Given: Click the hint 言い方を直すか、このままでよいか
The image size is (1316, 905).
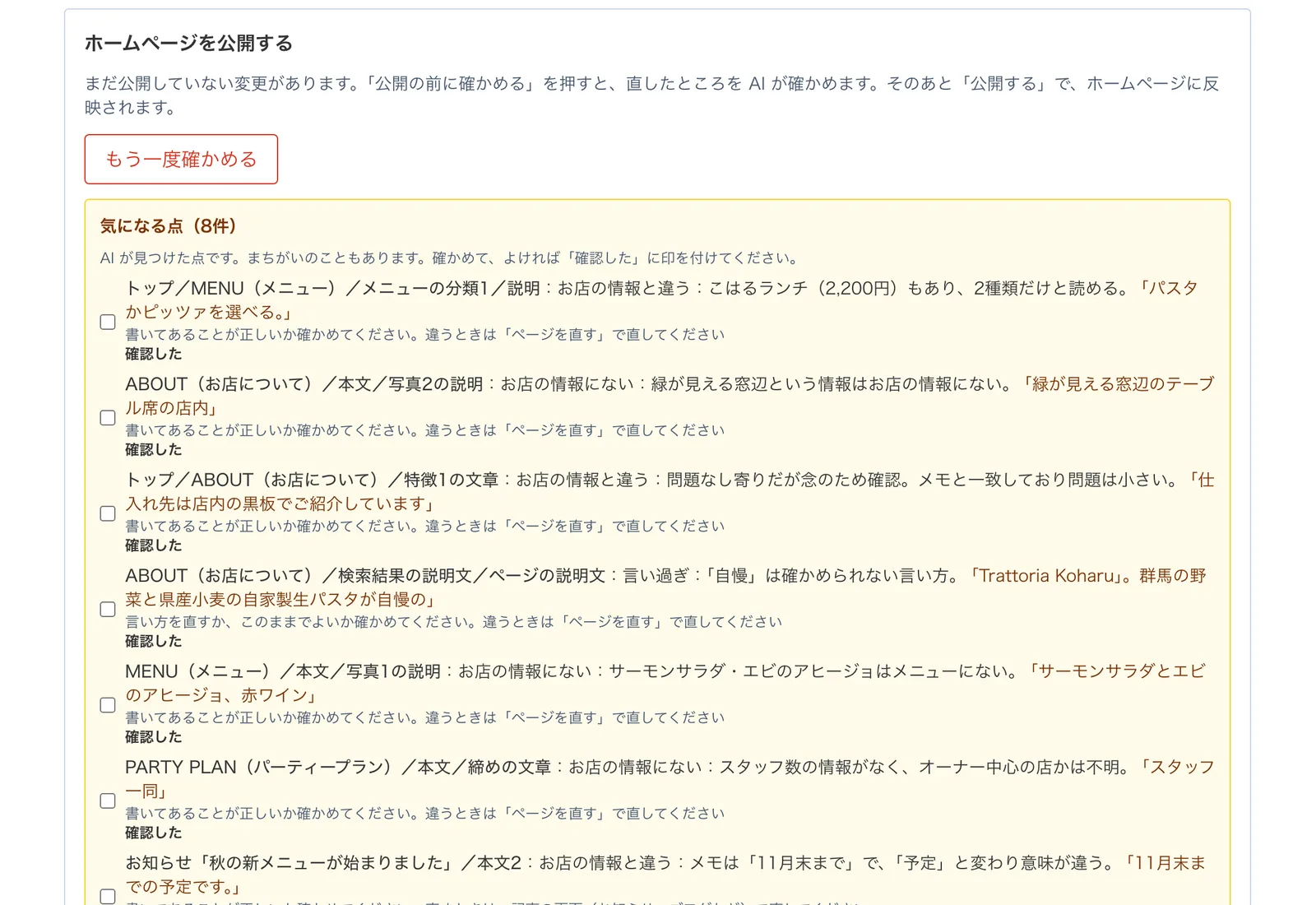Looking at the screenshot, I should click(453, 622).
